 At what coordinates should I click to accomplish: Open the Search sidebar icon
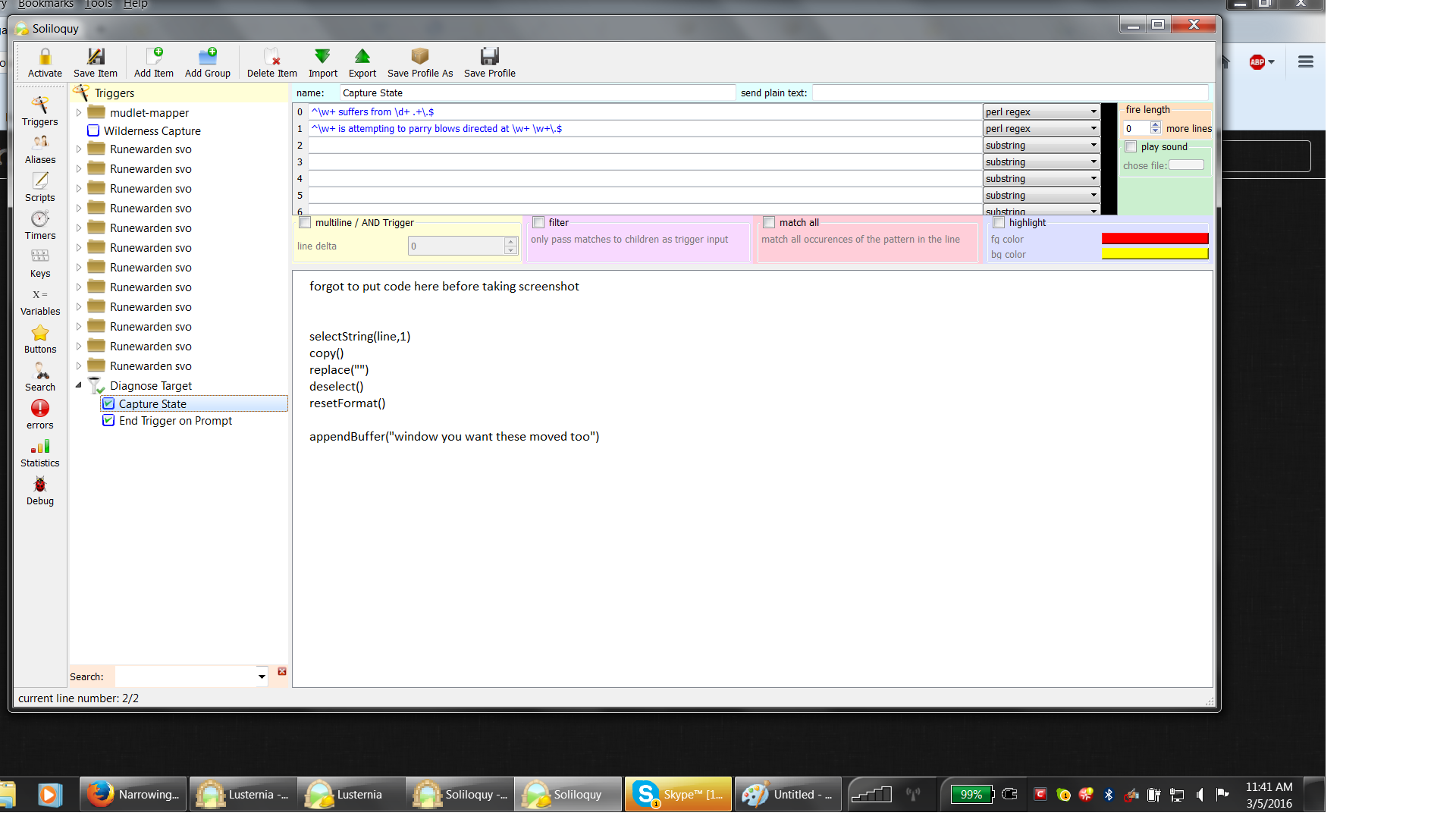pyautogui.click(x=40, y=377)
